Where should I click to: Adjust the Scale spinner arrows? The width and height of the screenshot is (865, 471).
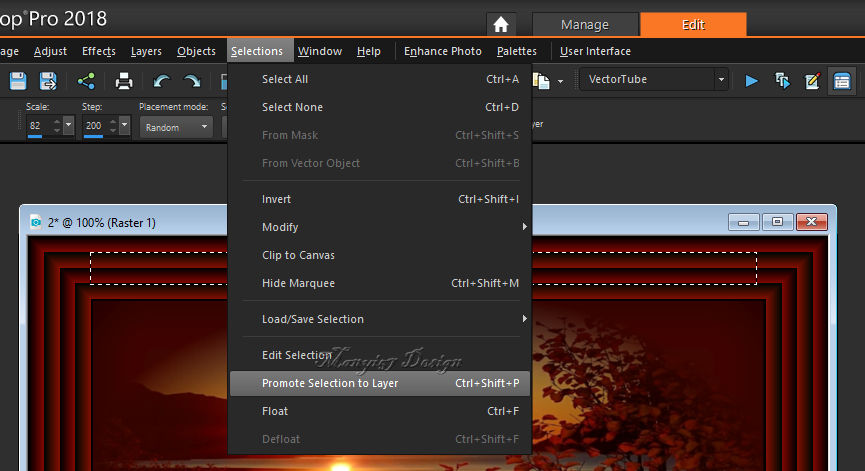coord(57,126)
